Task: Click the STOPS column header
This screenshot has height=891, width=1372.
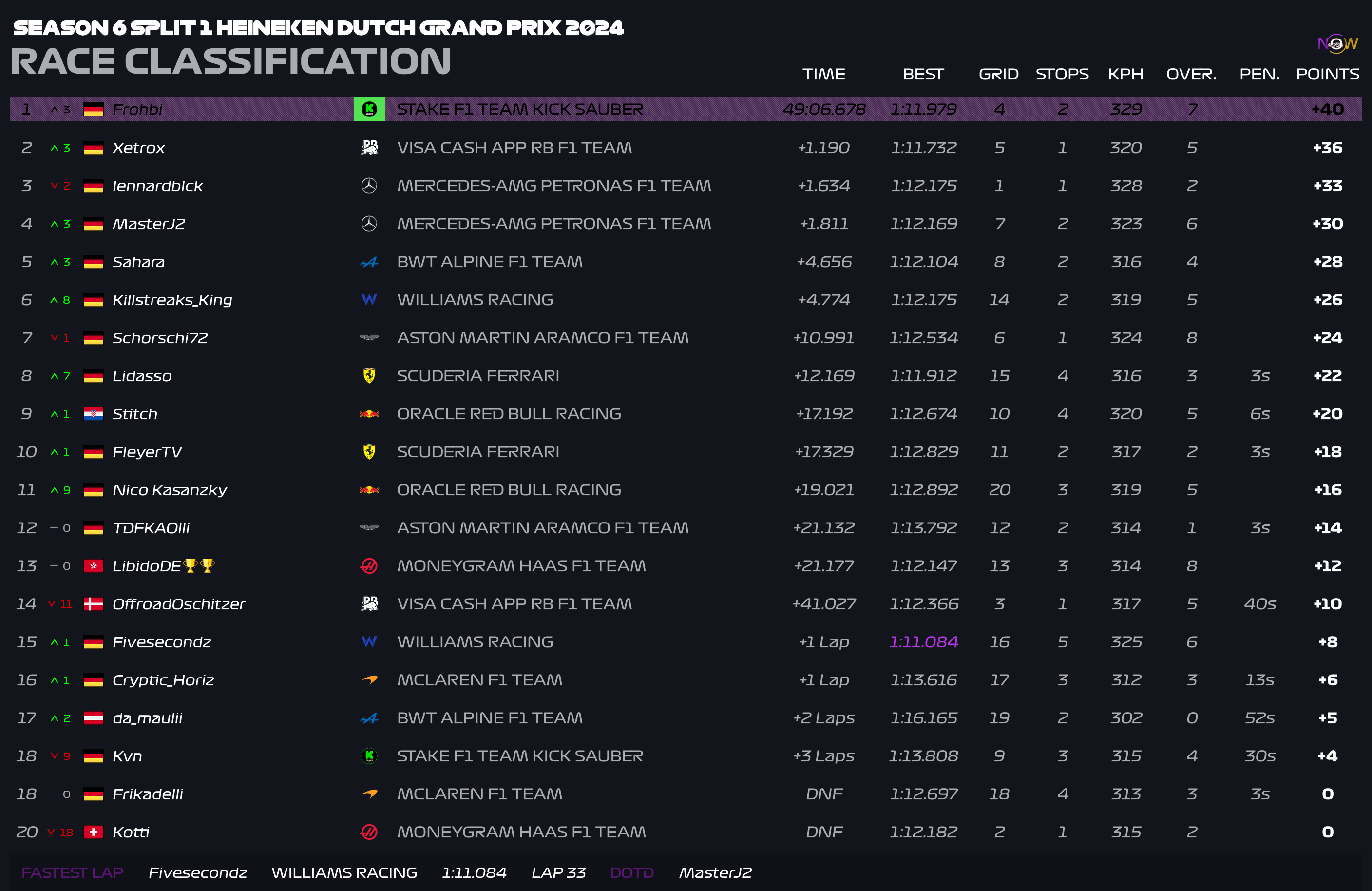Action: (1063, 75)
